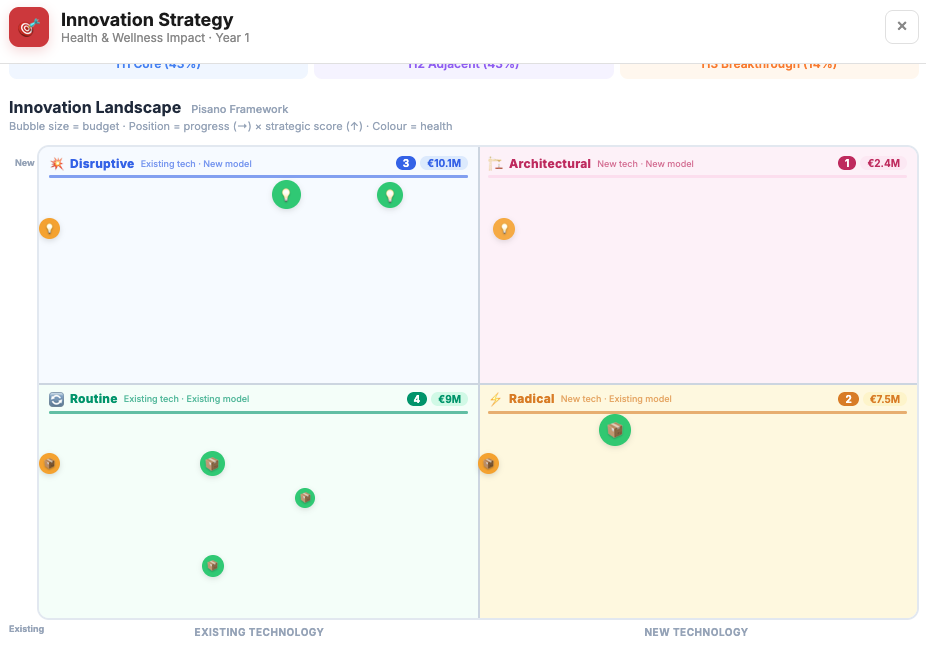This screenshot has width=926, height=653.
Task: Click the rightmost green bubble in Disruptive
Action: [389, 194]
